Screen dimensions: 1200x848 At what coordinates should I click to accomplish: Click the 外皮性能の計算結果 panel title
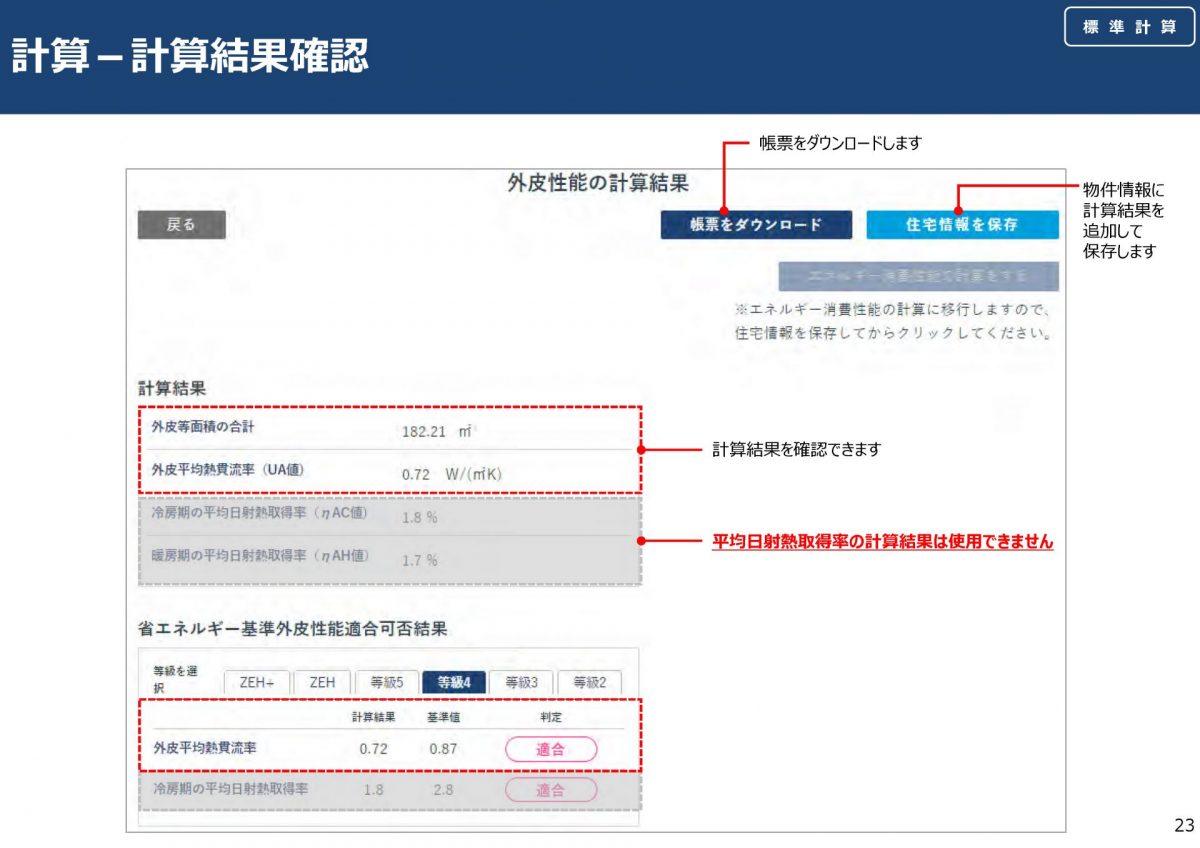pyautogui.click(x=597, y=183)
